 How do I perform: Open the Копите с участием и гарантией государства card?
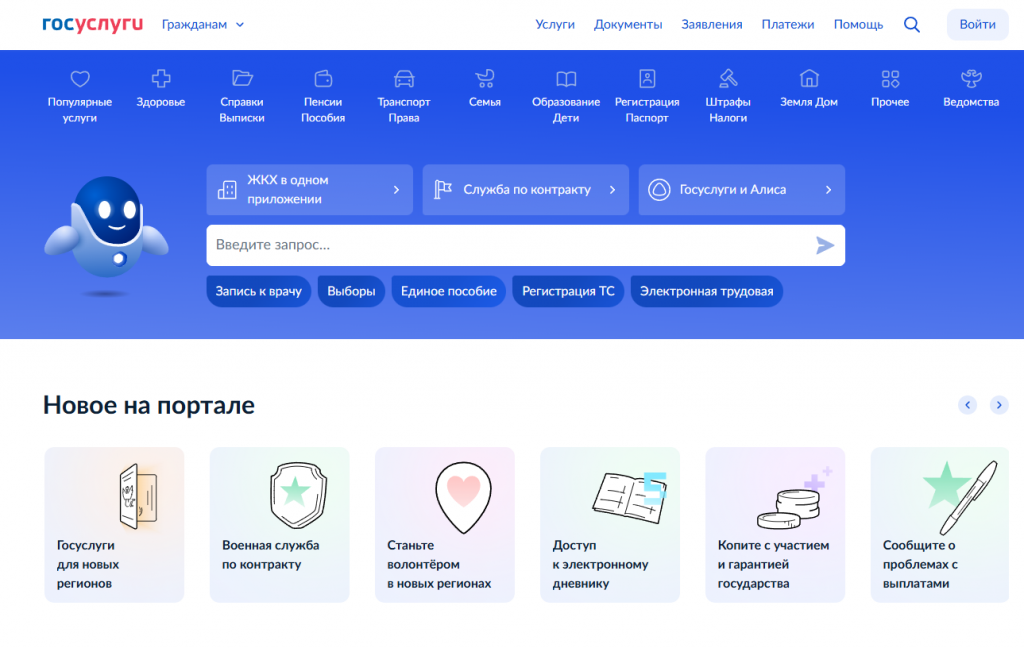(x=775, y=525)
